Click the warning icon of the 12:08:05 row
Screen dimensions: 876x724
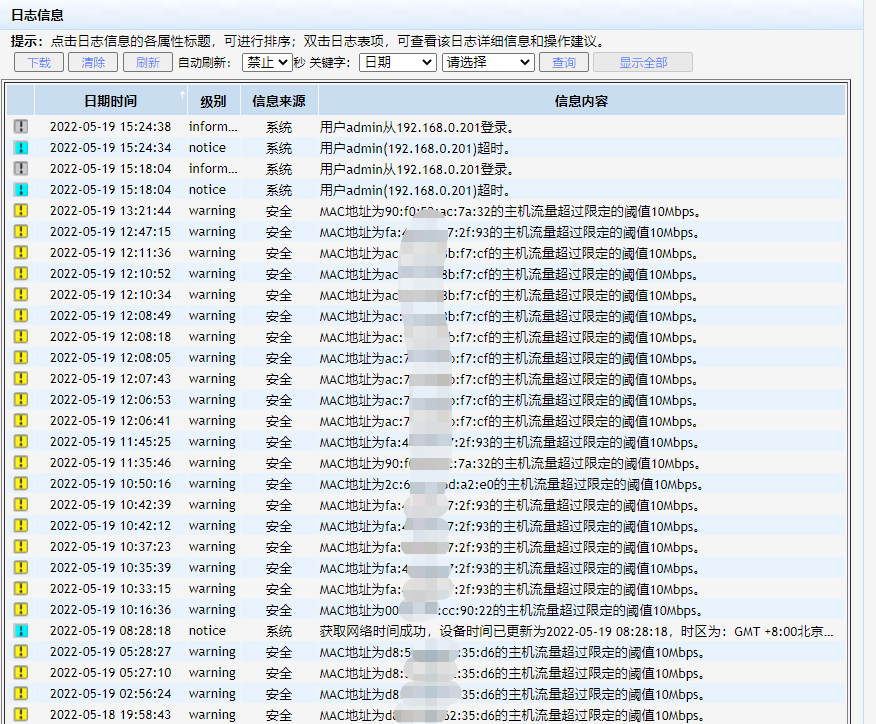click(x=21, y=358)
